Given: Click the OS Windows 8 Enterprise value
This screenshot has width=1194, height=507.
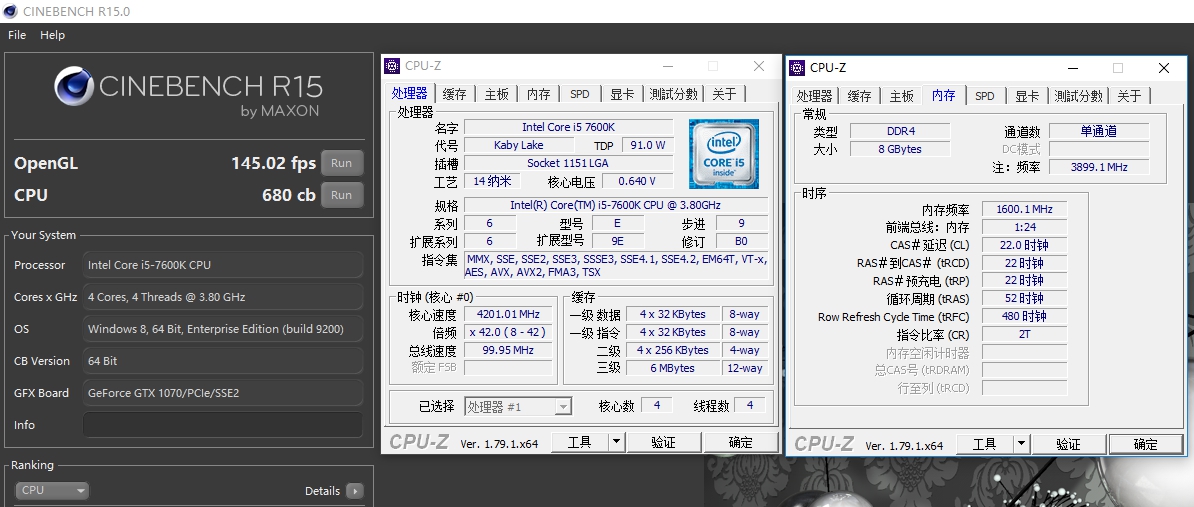Looking at the screenshot, I should [222, 329].
